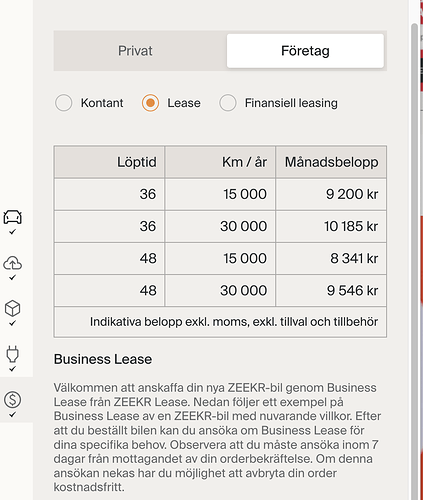Viewport: 423px width, 500px height.
Task: Click the Business Lease heading
Action: pyautogui.click(x=103, y=359)
